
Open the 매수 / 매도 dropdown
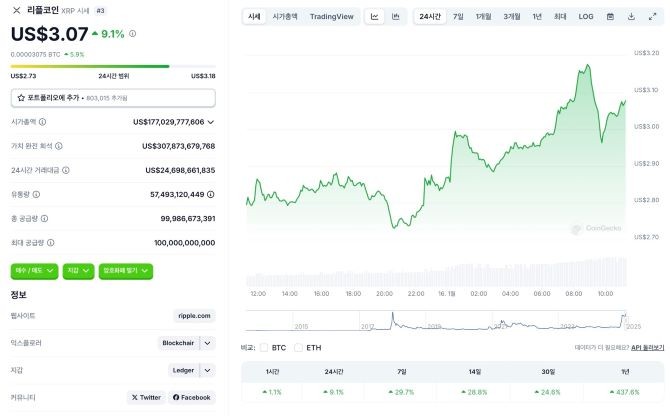pos(34,270)
